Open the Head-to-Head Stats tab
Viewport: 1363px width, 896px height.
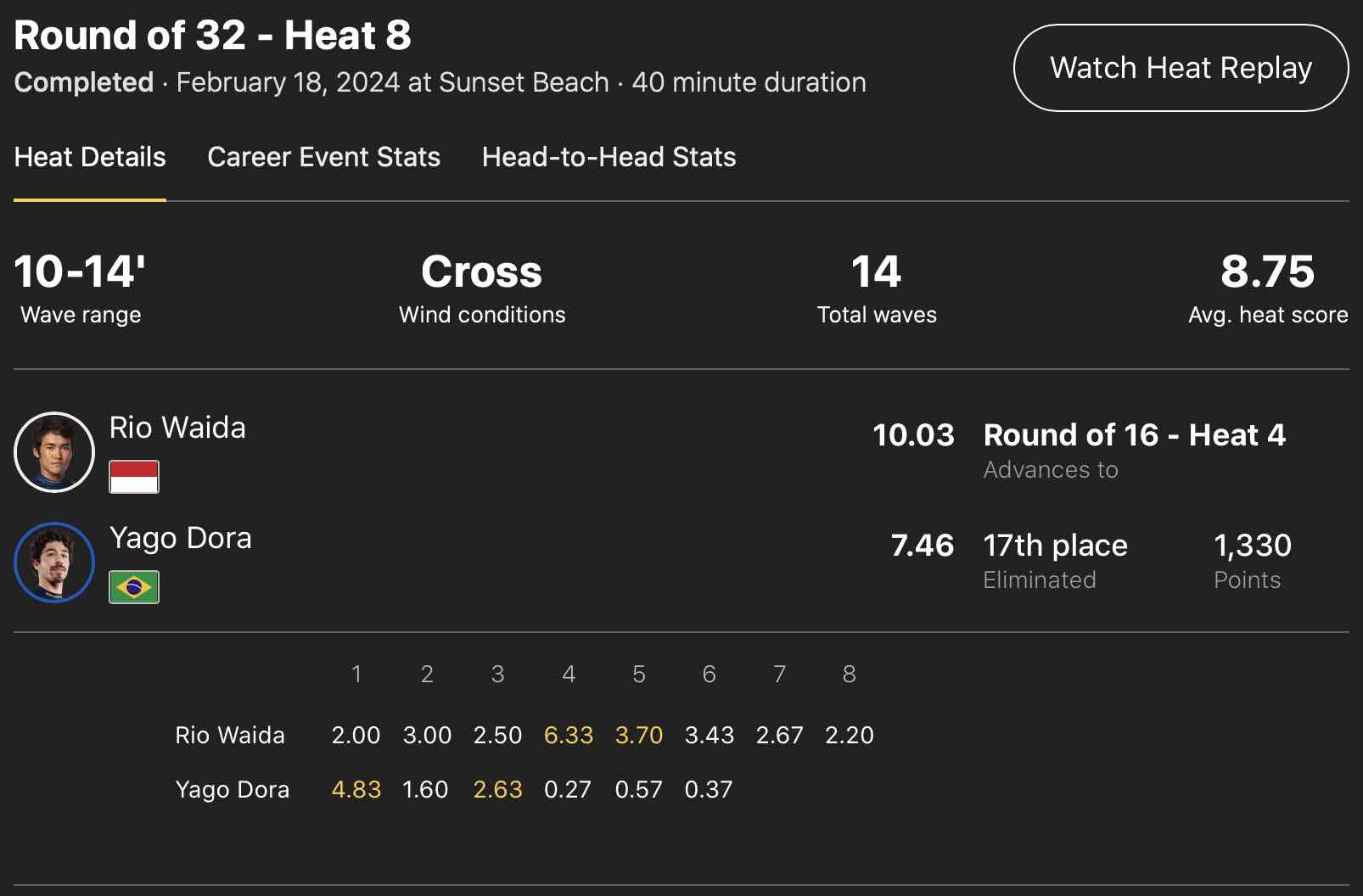click(609, 157)
